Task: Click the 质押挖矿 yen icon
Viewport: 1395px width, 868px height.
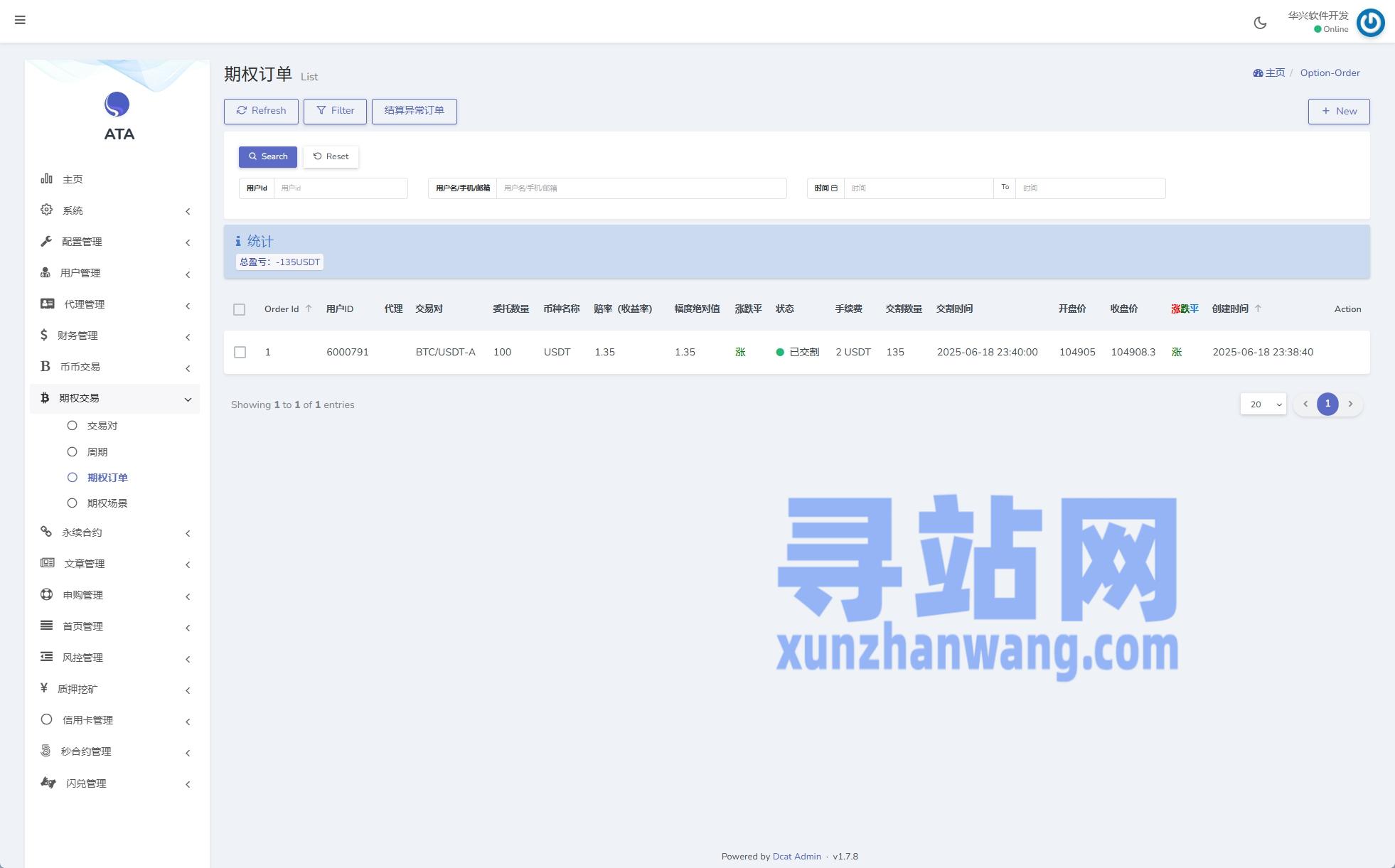Action: tap(44, 687)
